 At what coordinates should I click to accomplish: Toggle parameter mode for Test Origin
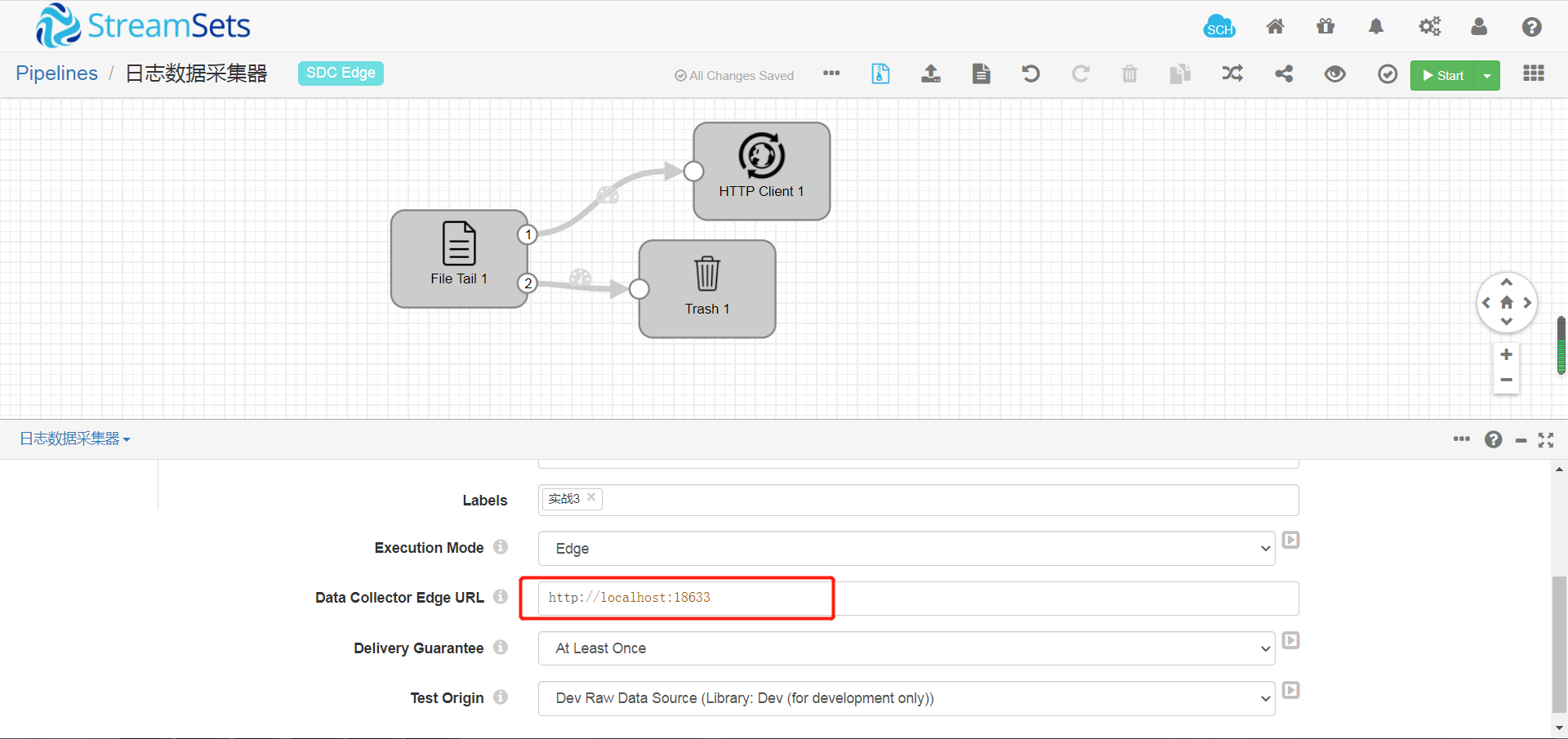pyautogui.click(x=1291, y=690)
